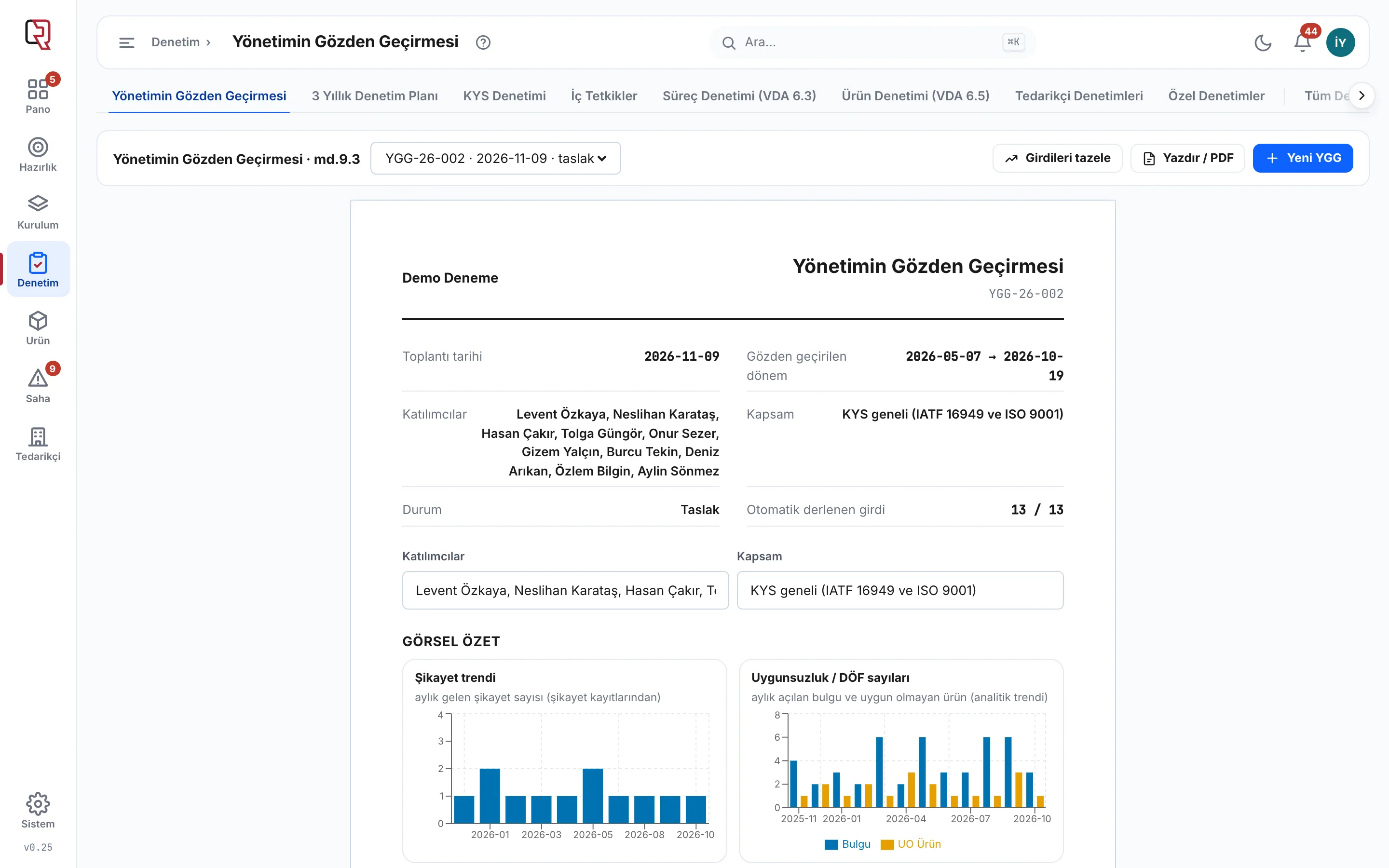
Task: Open the Ürün sidebar section
Action: tap(38, 328)
